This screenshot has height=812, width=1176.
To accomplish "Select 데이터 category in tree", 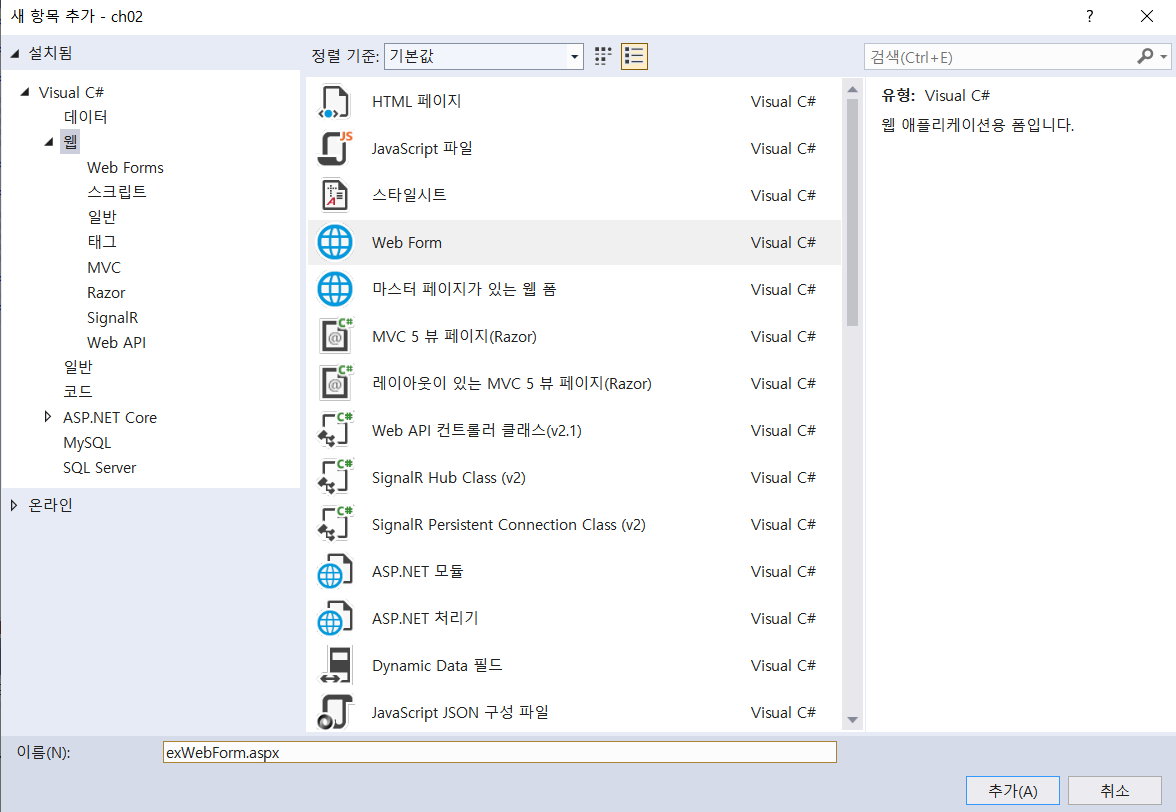I will (86, 117).
